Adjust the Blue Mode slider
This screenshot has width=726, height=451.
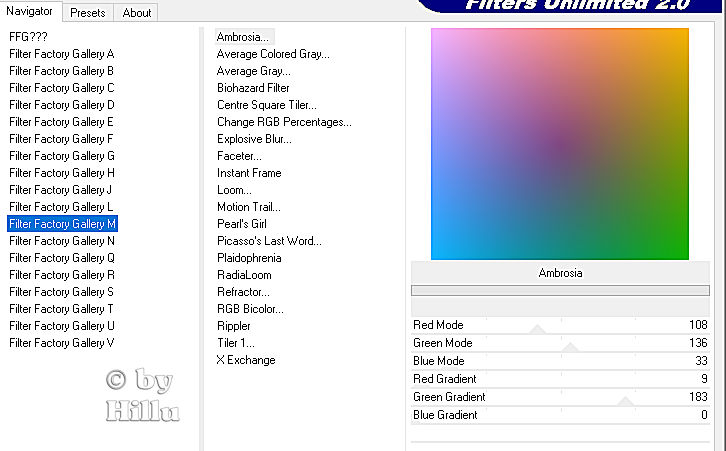(x=560, y=362)
